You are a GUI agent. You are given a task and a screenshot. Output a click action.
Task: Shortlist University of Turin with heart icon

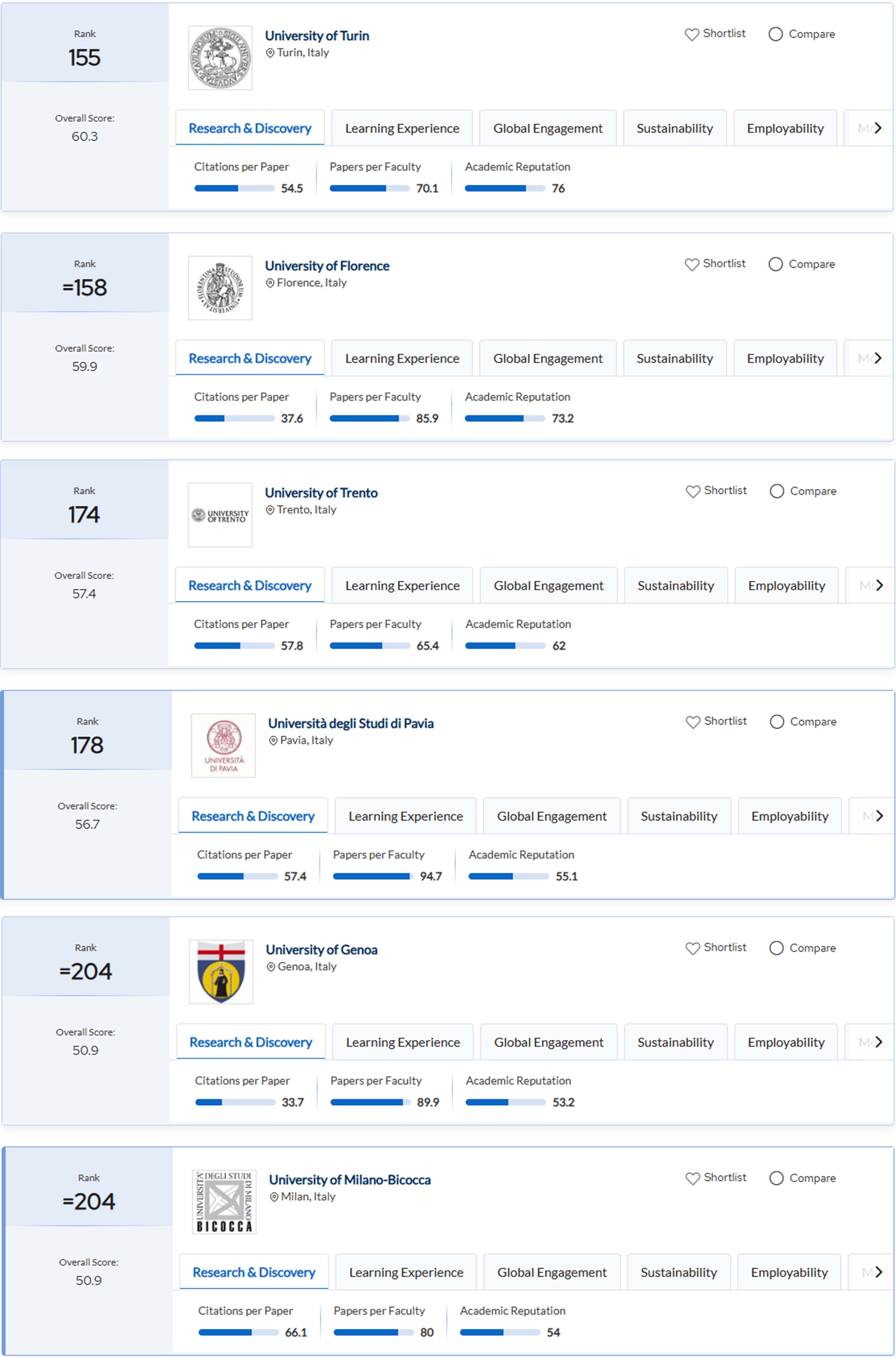(692, 34)
